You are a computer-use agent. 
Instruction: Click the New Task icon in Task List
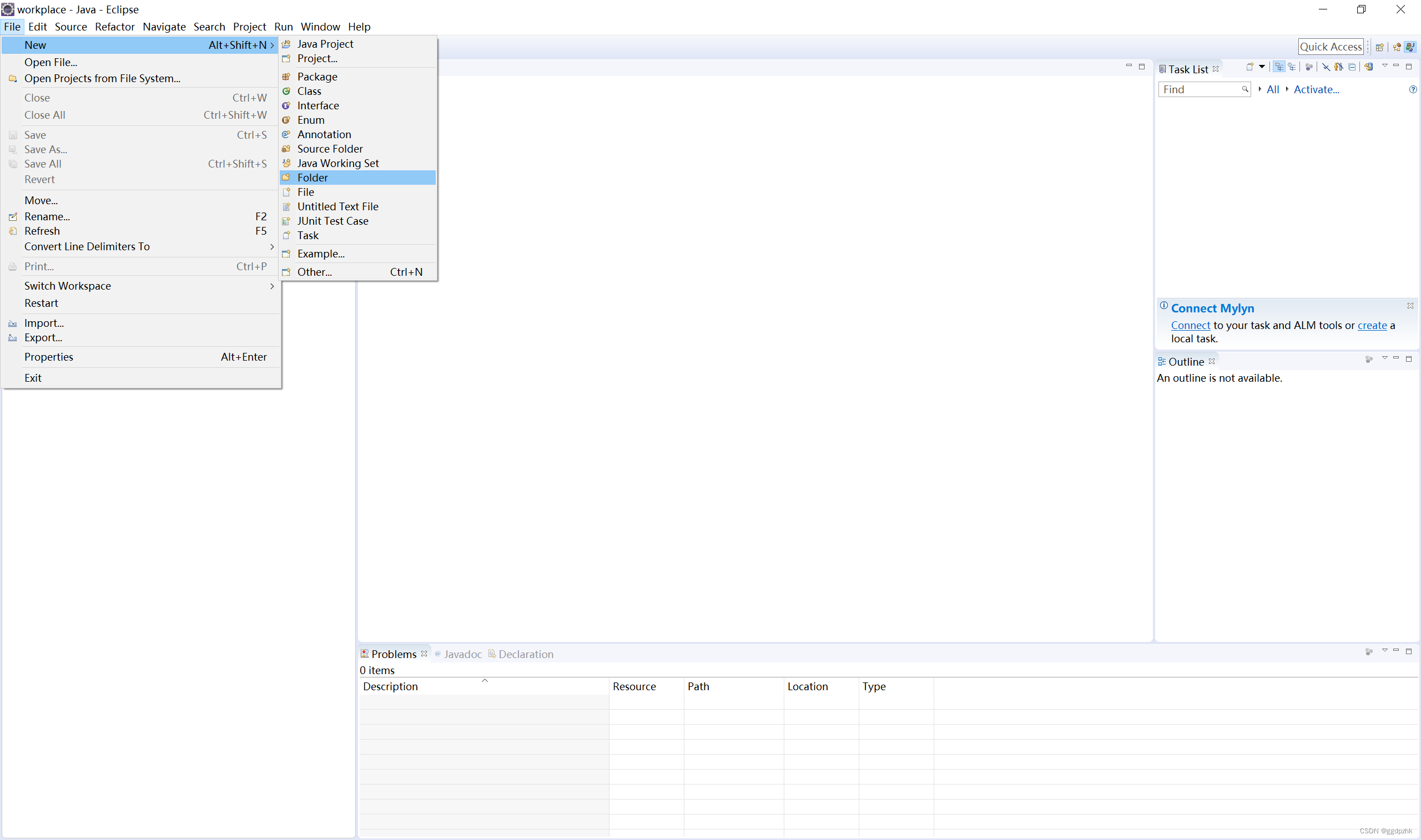pos(1249,67)
